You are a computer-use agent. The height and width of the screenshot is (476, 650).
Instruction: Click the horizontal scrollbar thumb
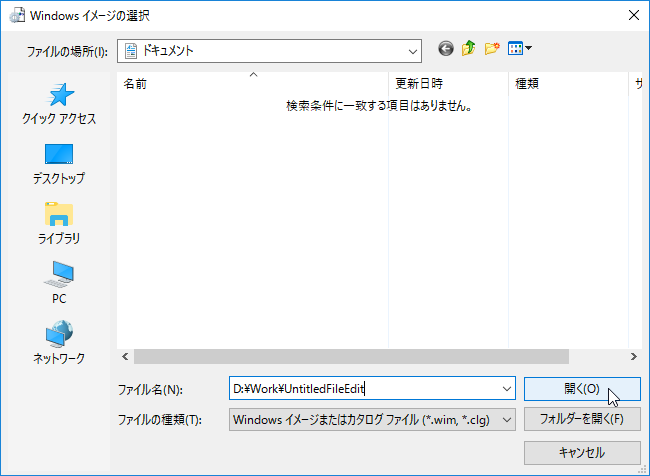click(351, 357)
